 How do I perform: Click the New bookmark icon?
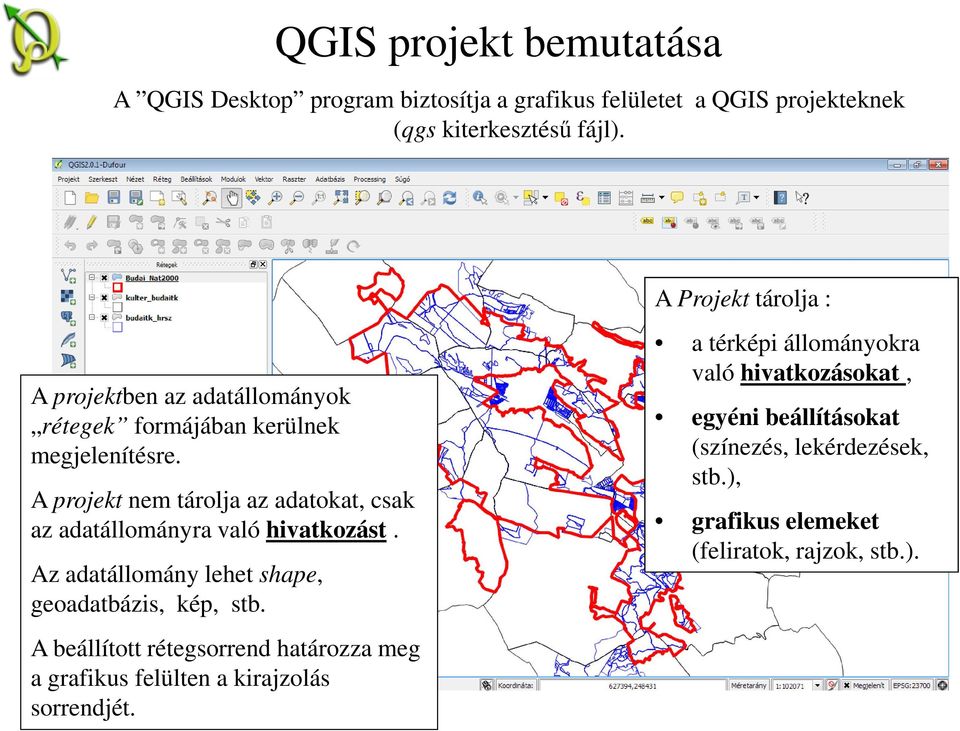pos(700,198)
